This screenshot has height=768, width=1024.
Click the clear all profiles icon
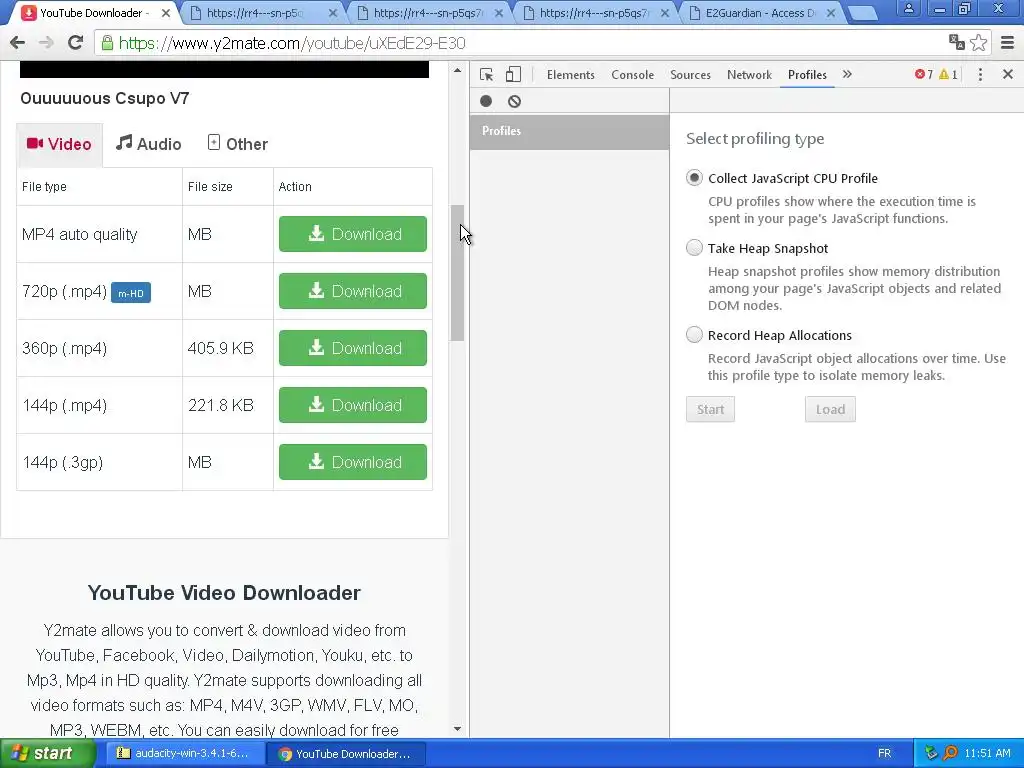(x=515, y=101)
